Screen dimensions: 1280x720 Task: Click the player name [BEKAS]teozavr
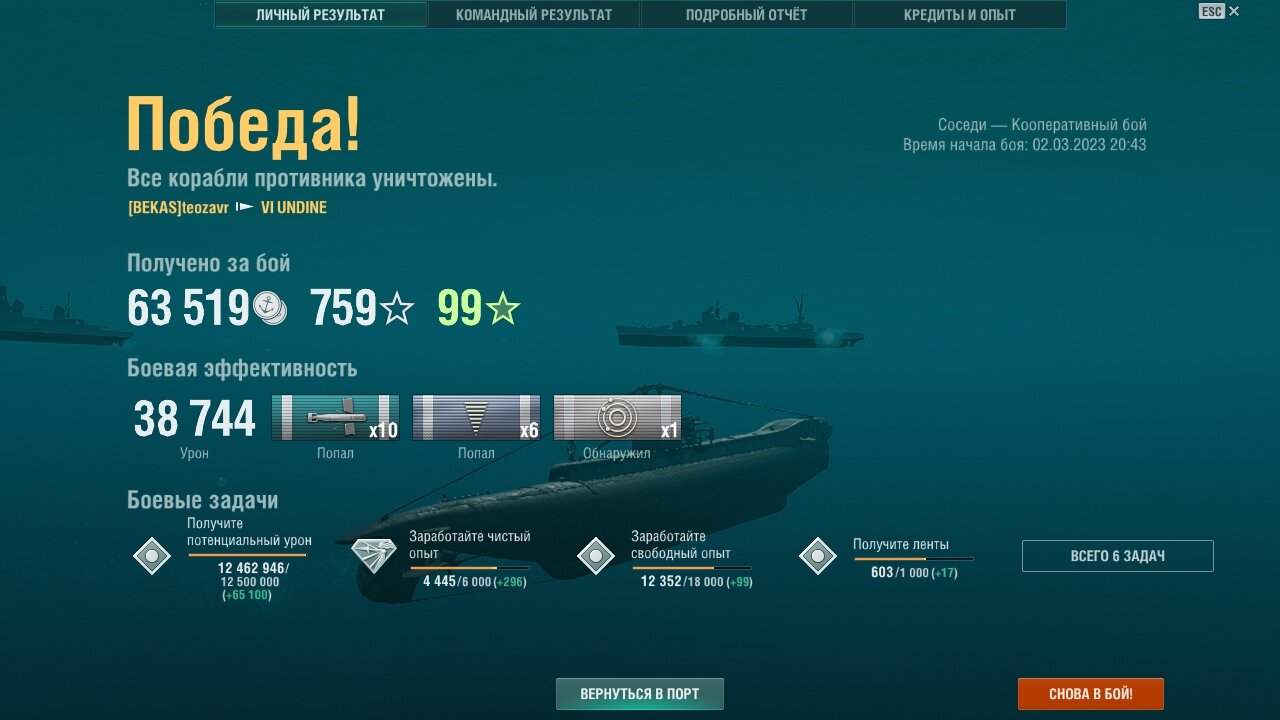point(178,208)
